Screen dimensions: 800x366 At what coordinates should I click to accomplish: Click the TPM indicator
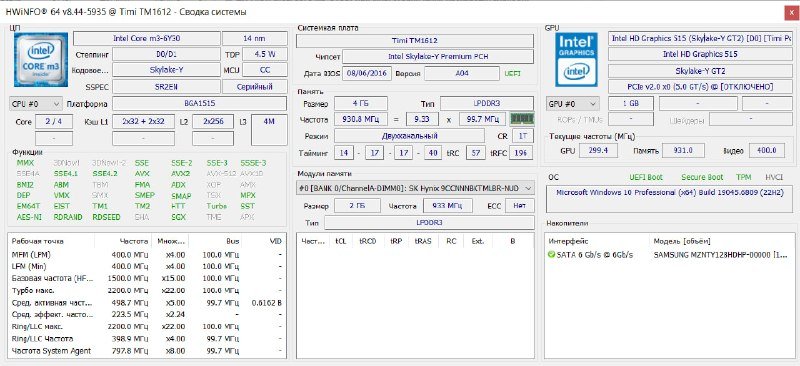743,177
